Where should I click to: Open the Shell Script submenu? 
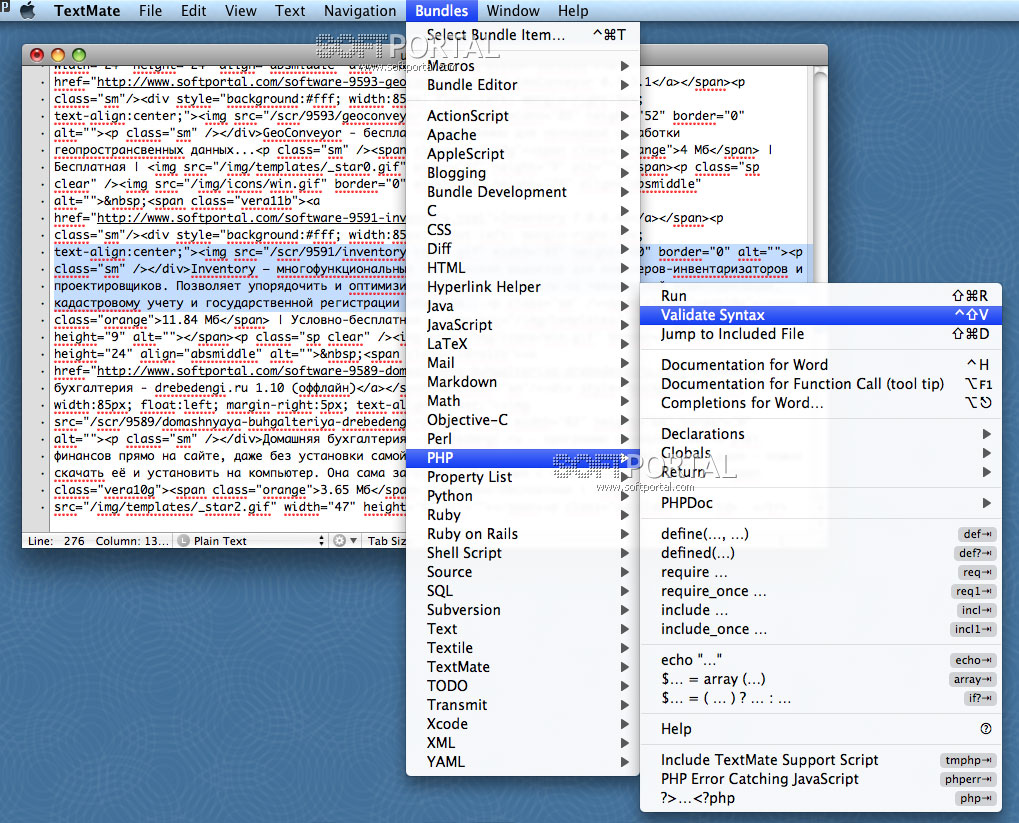click(x=522, y=553)
